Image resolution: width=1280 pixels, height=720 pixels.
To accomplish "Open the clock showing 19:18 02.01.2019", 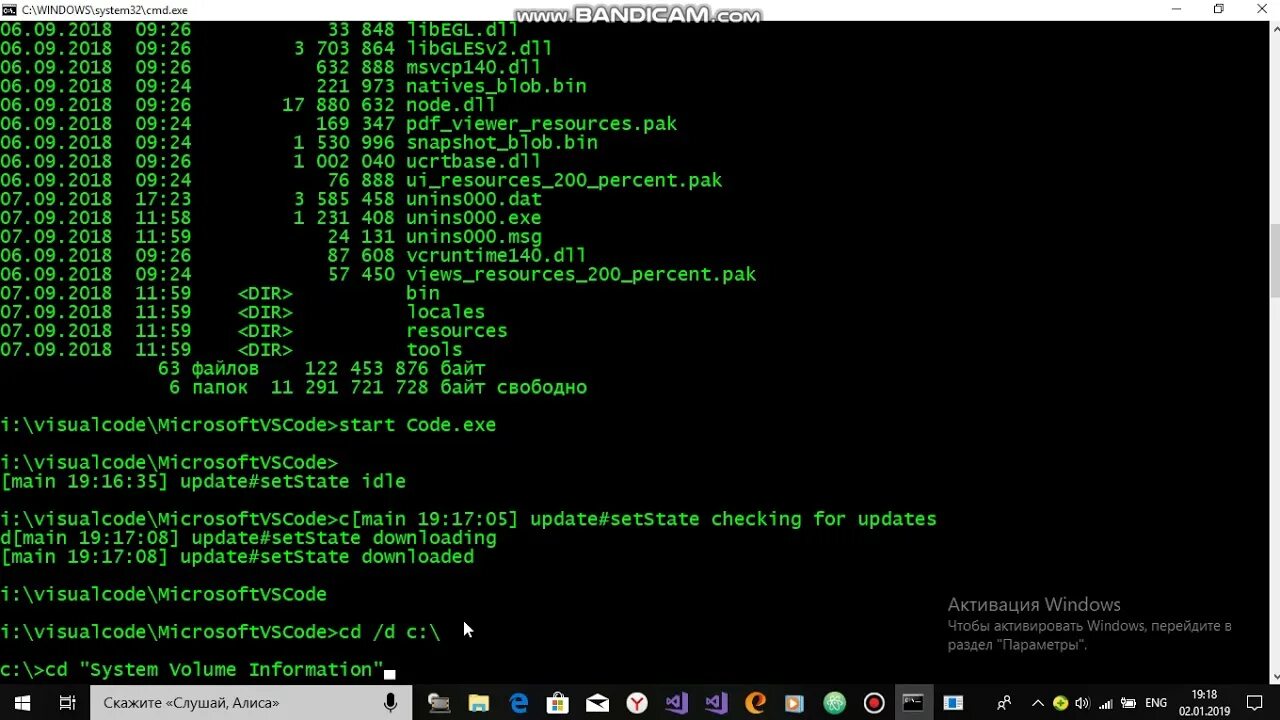I will point(1205,703).
